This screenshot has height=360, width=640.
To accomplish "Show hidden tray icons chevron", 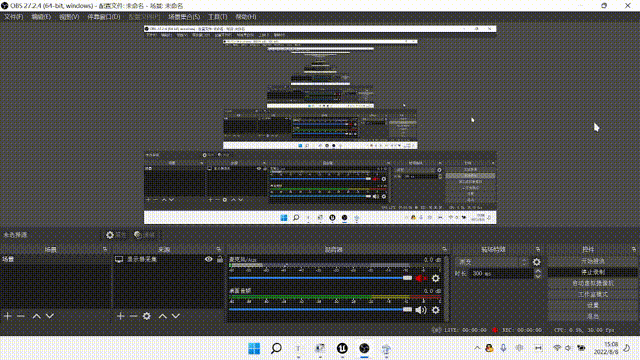I will pos(477,348).
